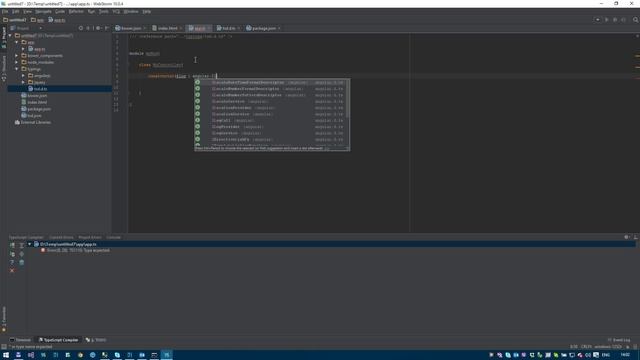640x360 pixels.
Task: Click the active WebStorm taskbar icon
Action: tap(167, 355)
